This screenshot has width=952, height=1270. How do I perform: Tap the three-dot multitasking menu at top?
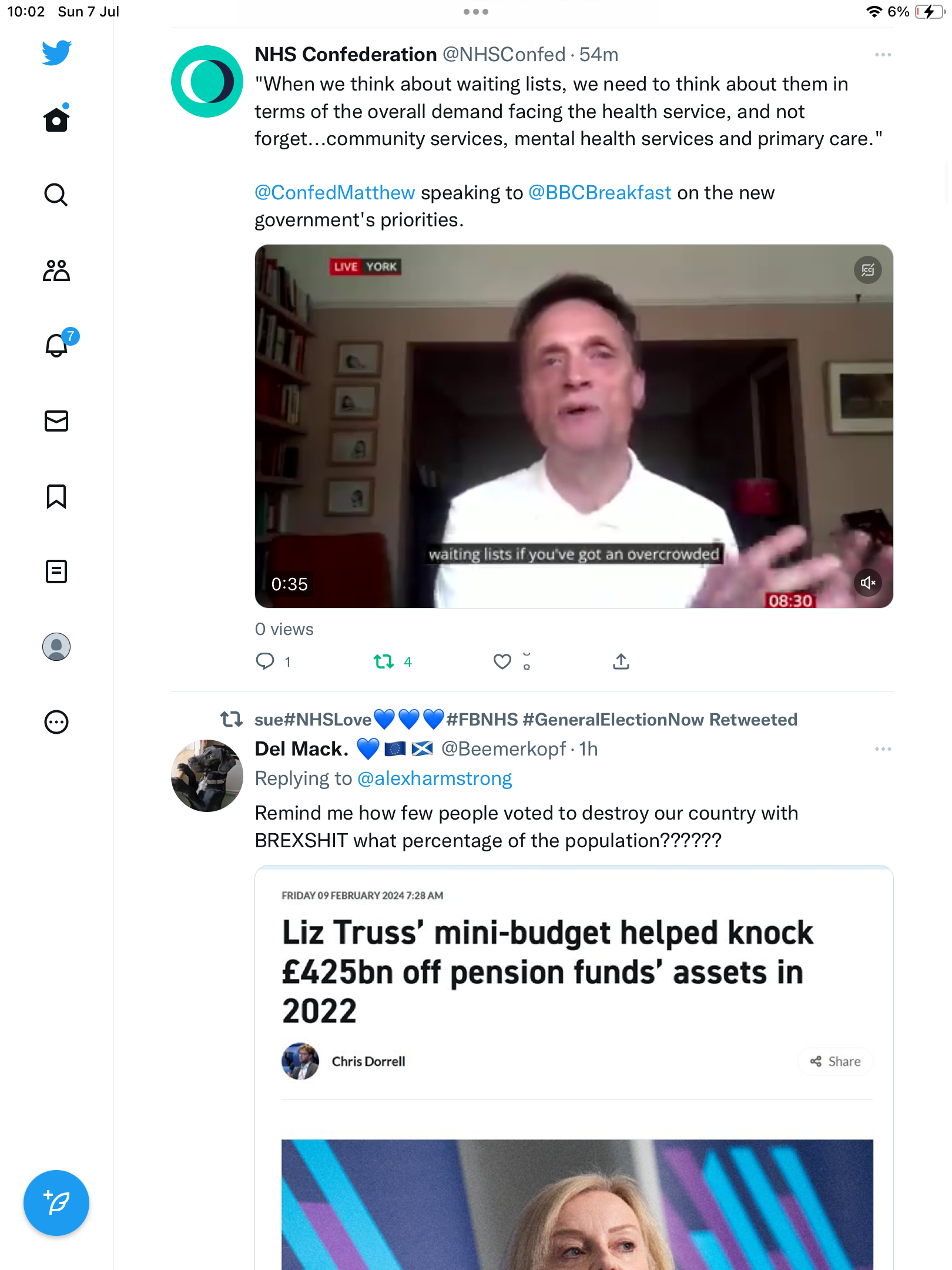476,12
